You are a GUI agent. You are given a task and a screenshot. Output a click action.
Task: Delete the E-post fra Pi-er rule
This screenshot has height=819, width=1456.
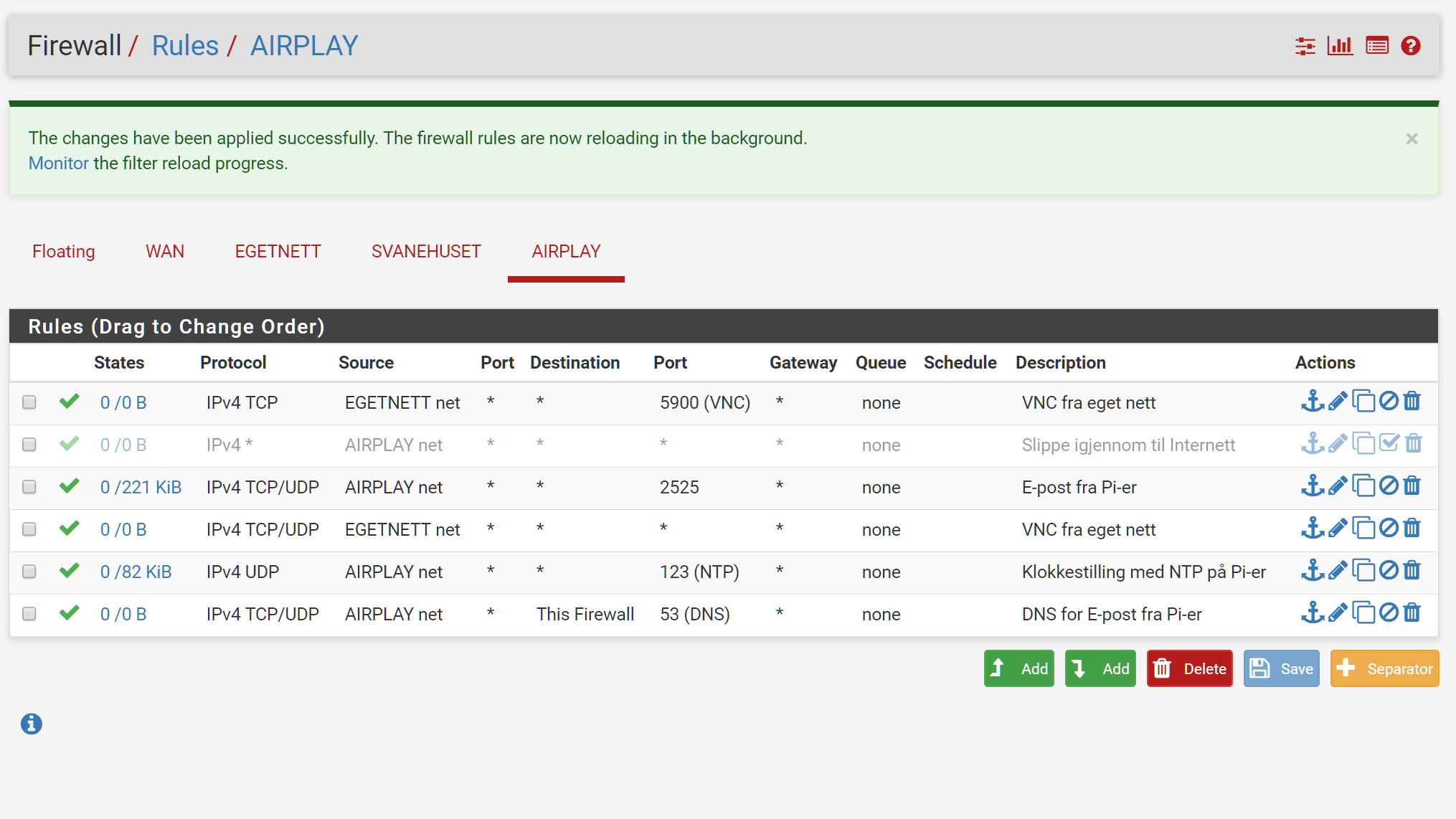1412,486
